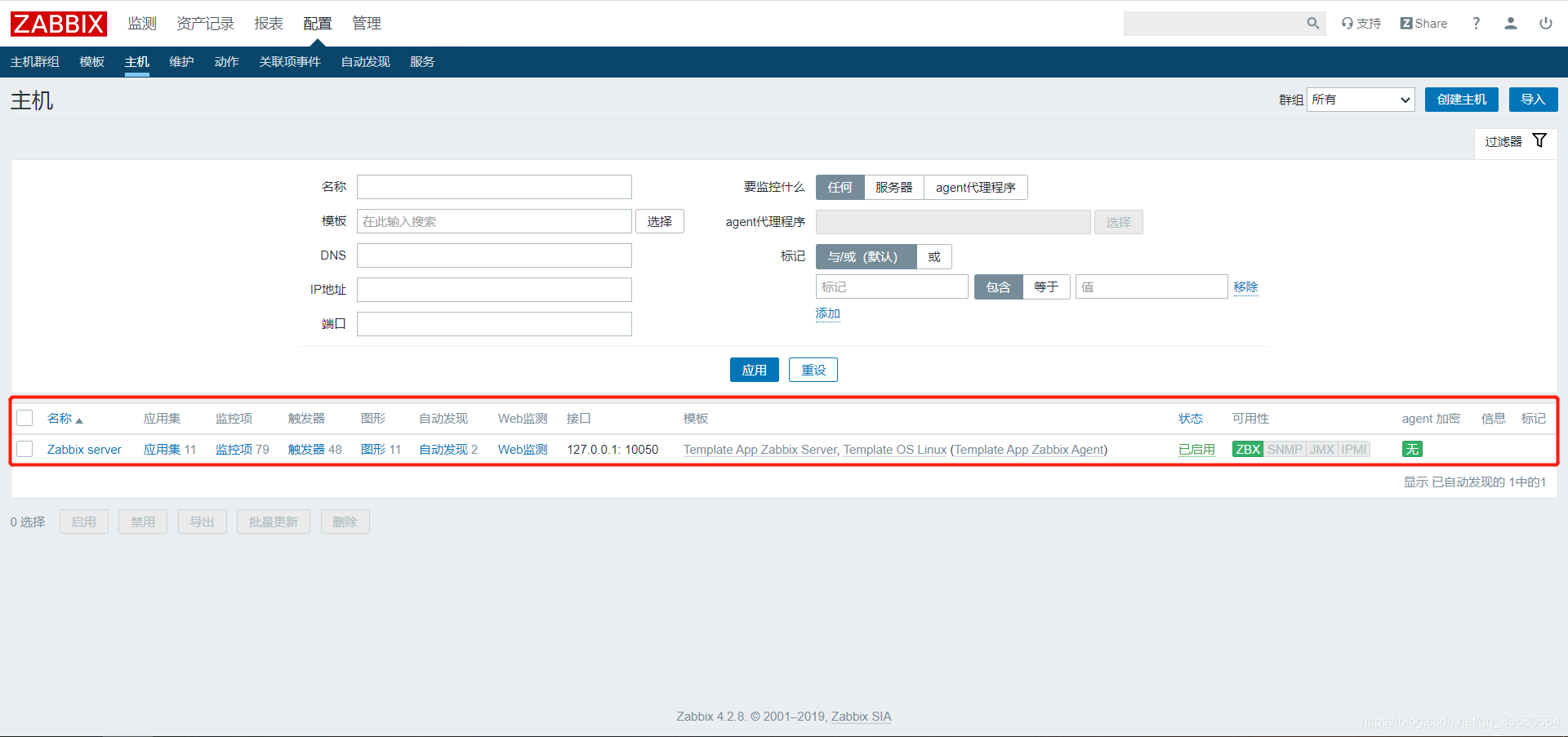Go to 模板 submenu
1568x737 pixels.
tap(92, 62)
